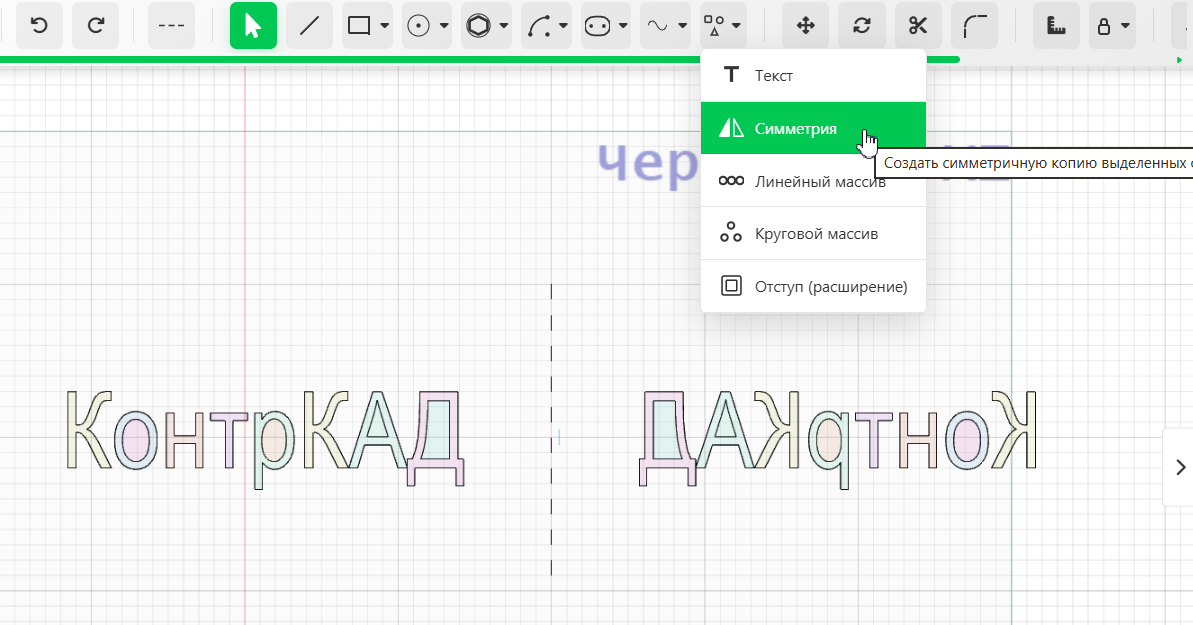This screenshot has width=1193, height=625.
Task: Click the shapes and arrays tool icon
Action: 714,26
